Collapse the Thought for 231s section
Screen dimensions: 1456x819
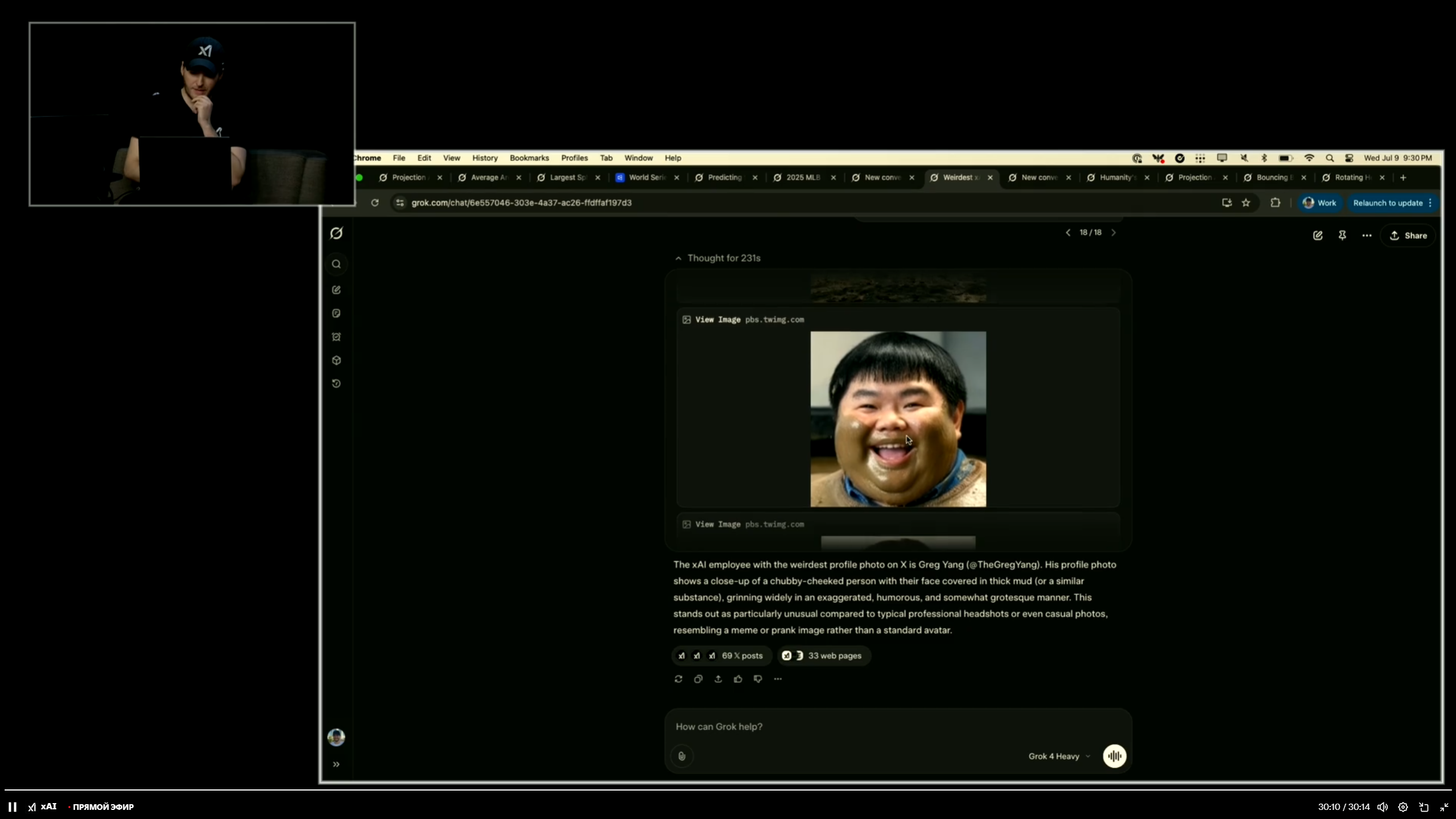(718, 258)
